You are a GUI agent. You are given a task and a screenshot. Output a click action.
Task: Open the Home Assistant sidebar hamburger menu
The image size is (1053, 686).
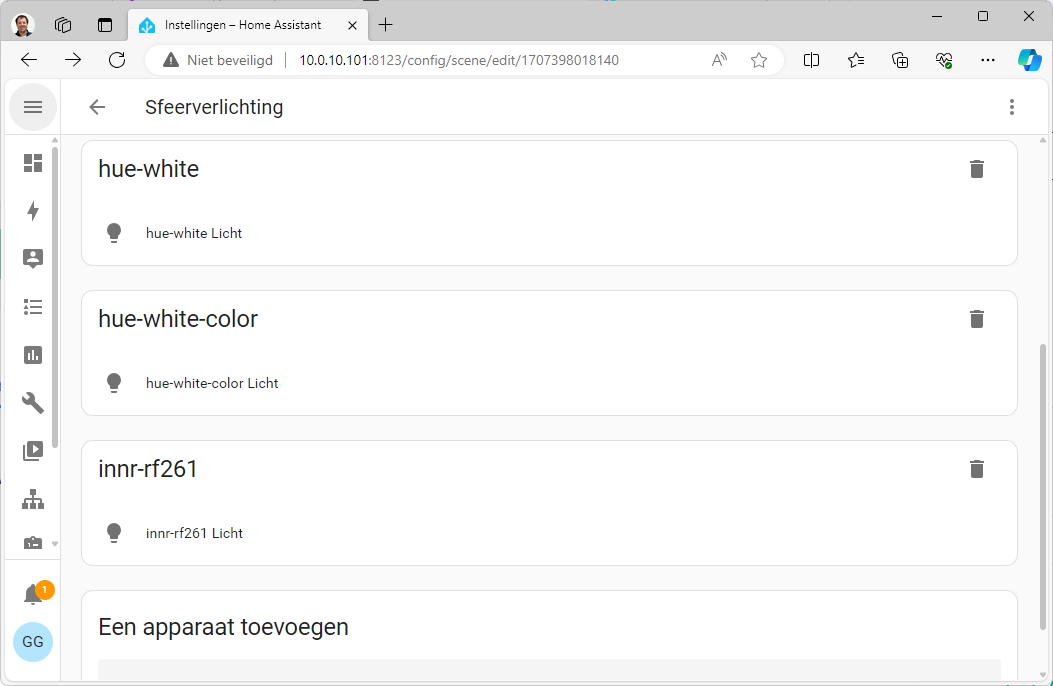coord(33,107)
